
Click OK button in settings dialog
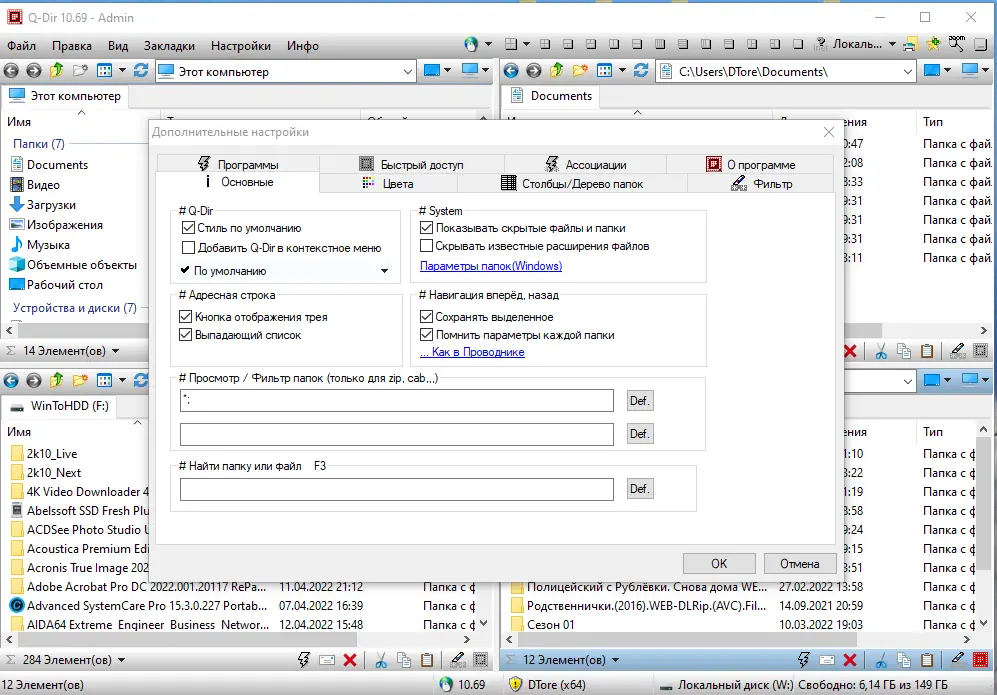[719, 563]
